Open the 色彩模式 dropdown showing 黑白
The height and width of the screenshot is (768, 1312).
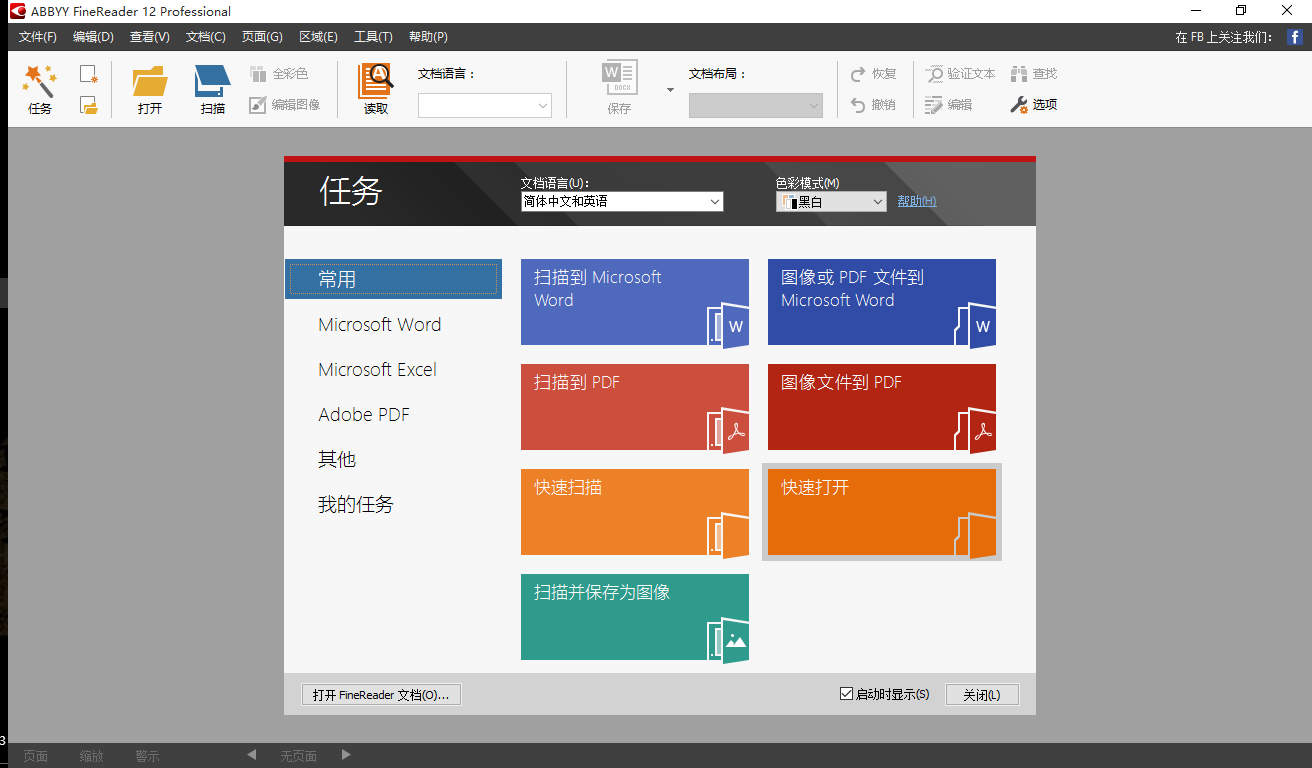tap(877, 202)
